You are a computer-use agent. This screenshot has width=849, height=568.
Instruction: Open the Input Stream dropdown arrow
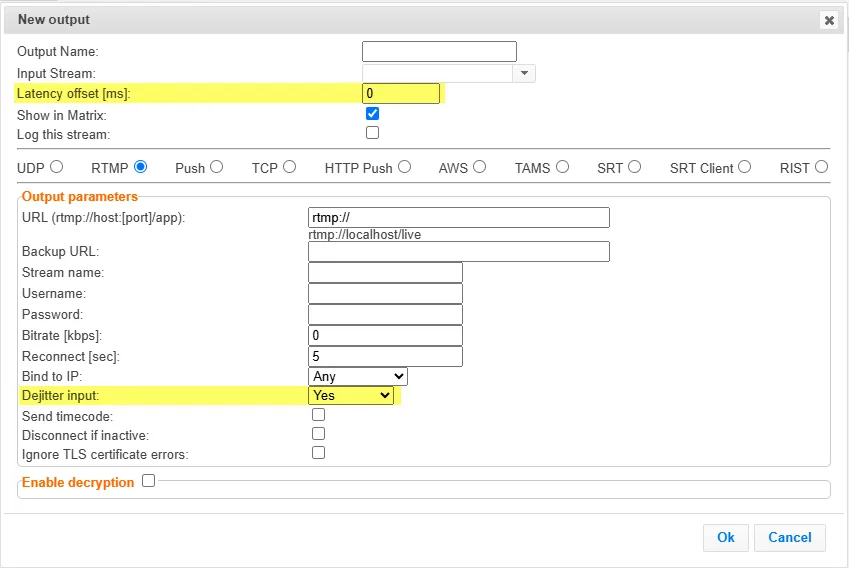click(524, 73)
